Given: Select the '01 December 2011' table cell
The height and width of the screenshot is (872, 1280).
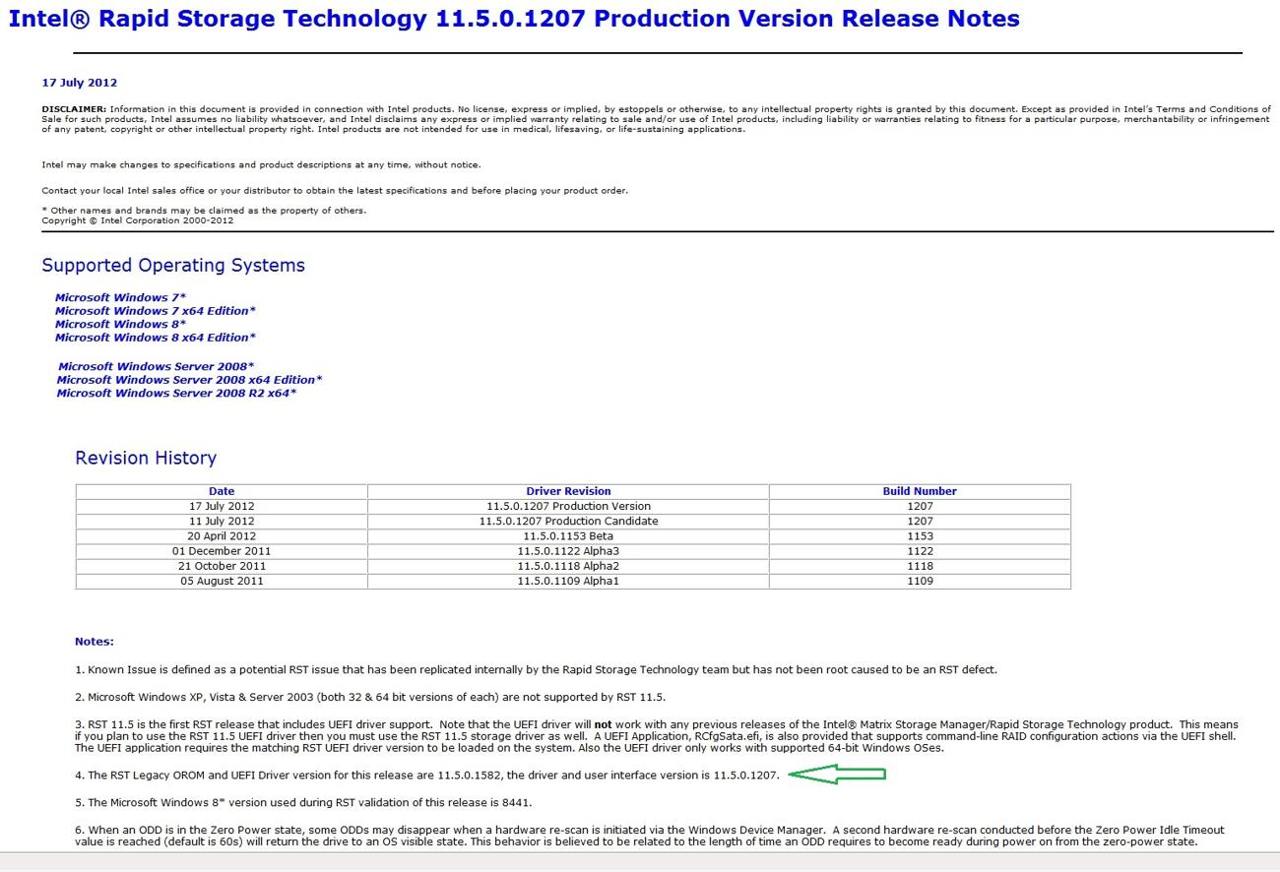Looking at the screenshot, I should point(222,551).
